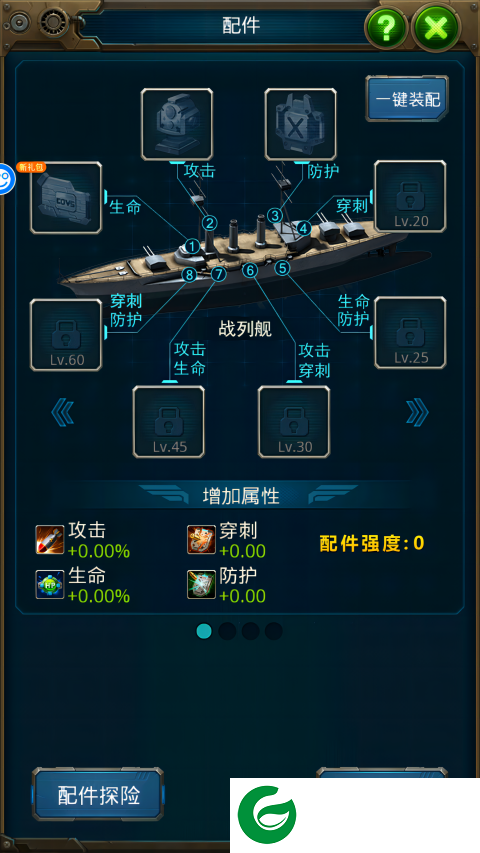Screen dimensions: 480x853
Task: Tap the locked Lv.20 穿刺 slot
Action: (410, 196)
